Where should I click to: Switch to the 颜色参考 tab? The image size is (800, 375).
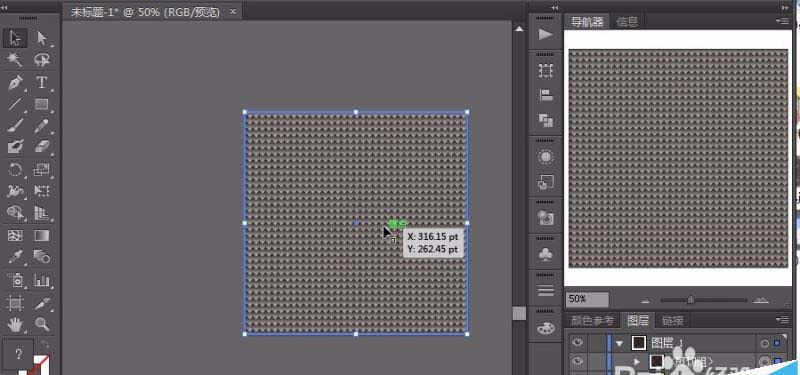(592, 320)
